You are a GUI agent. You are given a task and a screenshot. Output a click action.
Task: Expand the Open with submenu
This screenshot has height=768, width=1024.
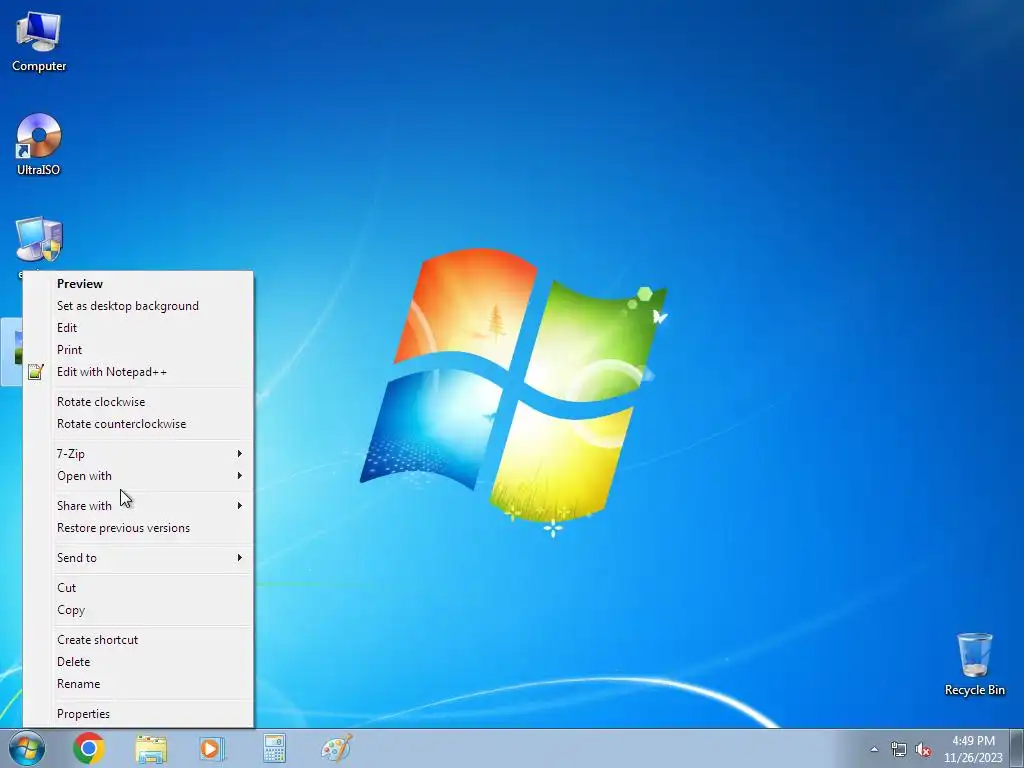coord(138,476)
